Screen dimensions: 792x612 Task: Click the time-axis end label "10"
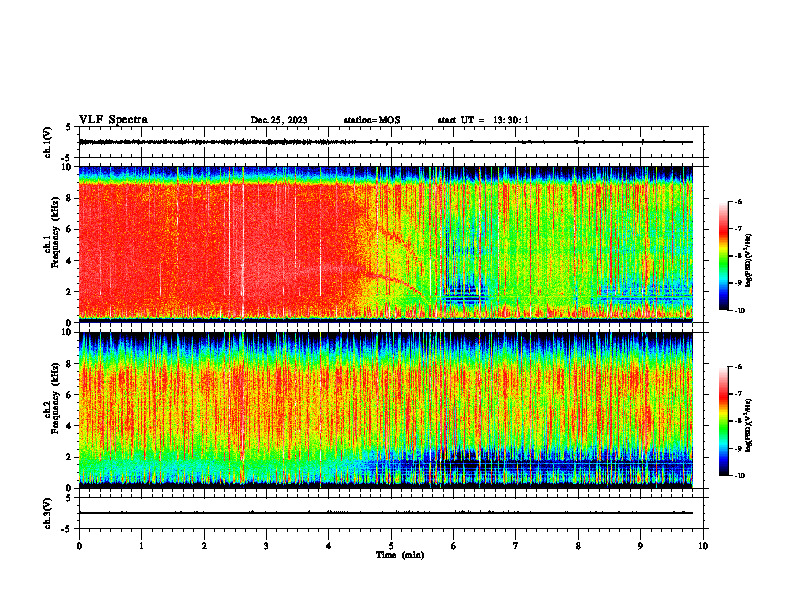(x=703, y=546)
